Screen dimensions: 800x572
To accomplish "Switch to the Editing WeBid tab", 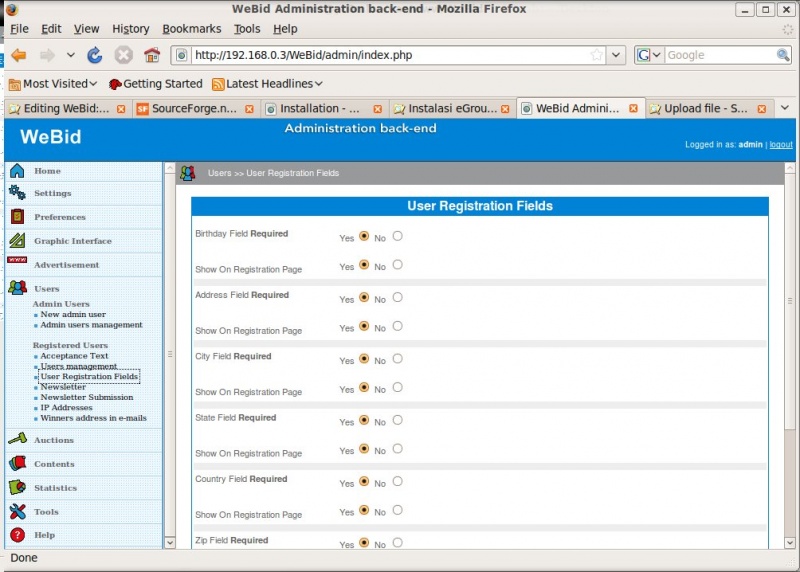I will (60, 108).
